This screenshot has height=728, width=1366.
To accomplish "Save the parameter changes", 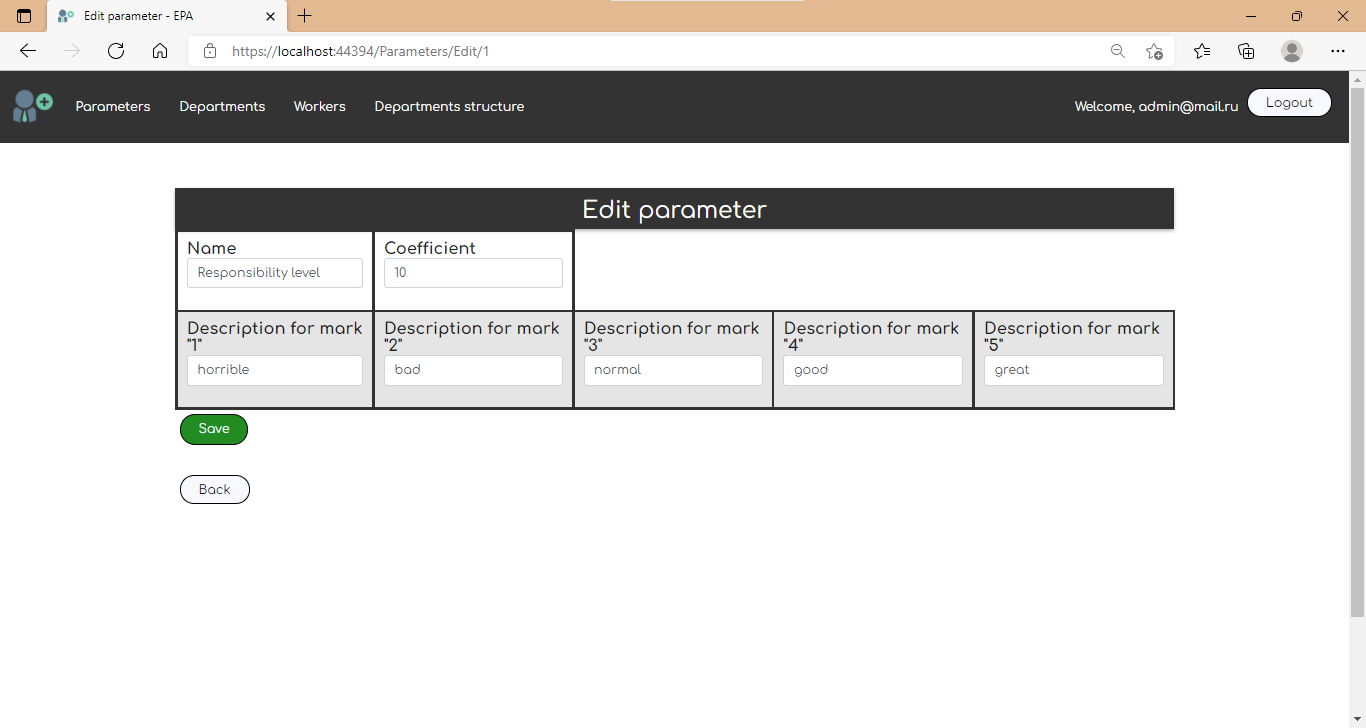I will (214, 429).
